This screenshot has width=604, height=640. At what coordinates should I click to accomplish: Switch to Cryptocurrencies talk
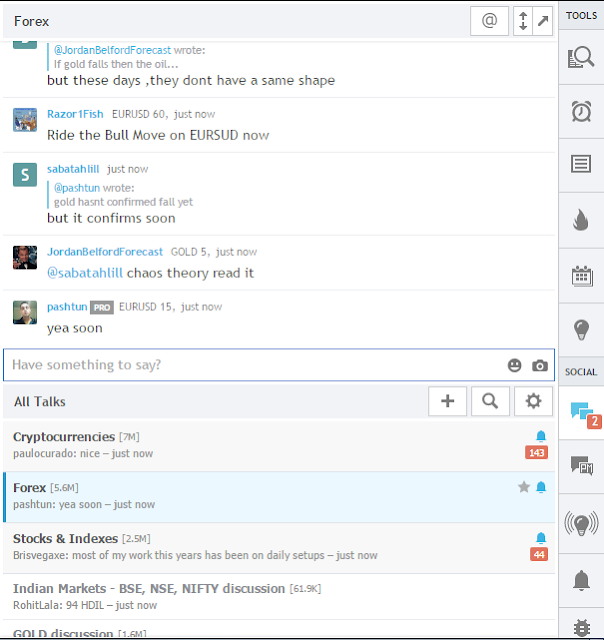pyautogui.click(x=279, y=445)
